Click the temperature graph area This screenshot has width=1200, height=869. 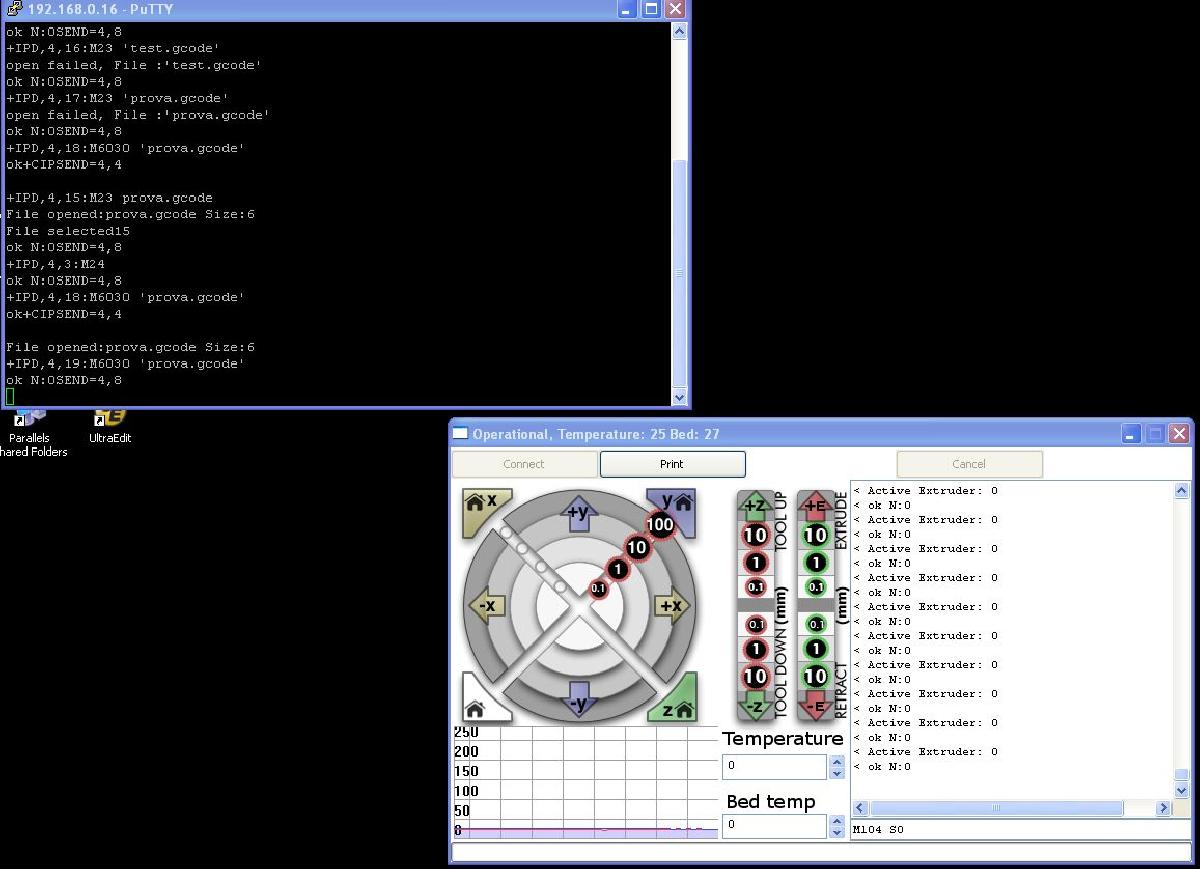(x=586, y=782)
